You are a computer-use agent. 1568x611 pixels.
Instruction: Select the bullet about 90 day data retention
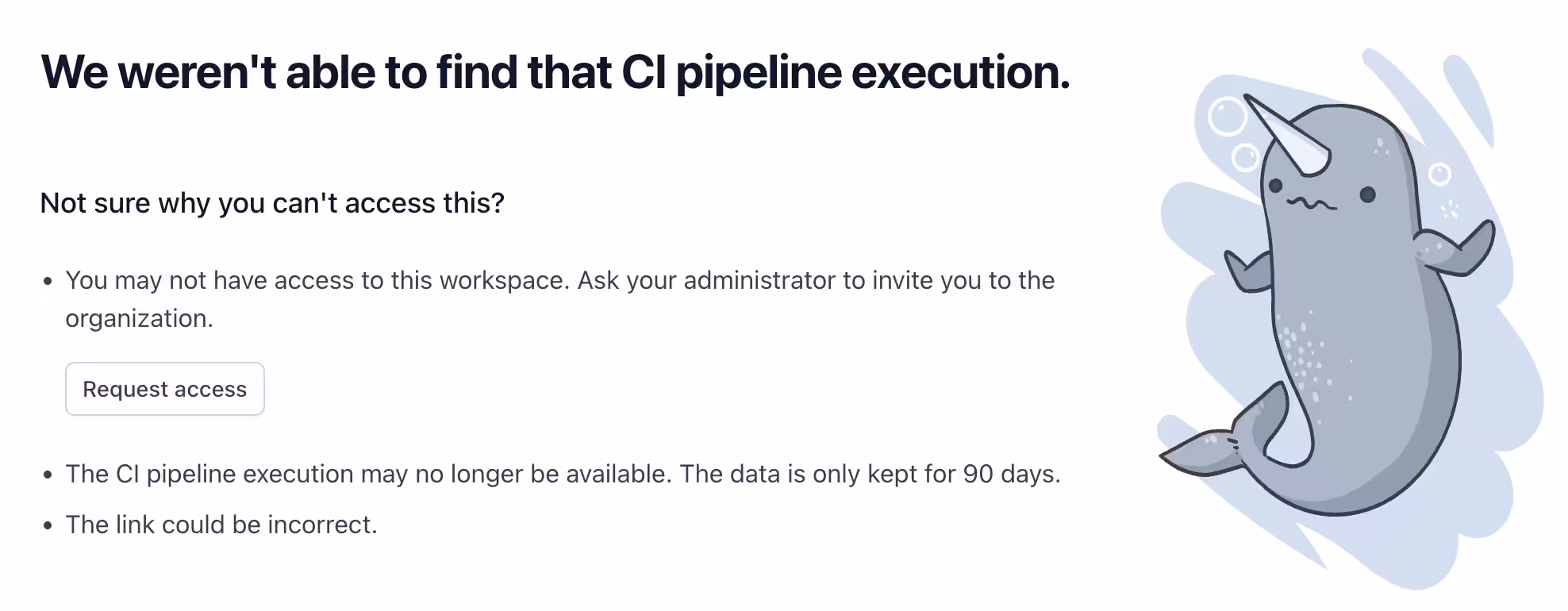563,474
